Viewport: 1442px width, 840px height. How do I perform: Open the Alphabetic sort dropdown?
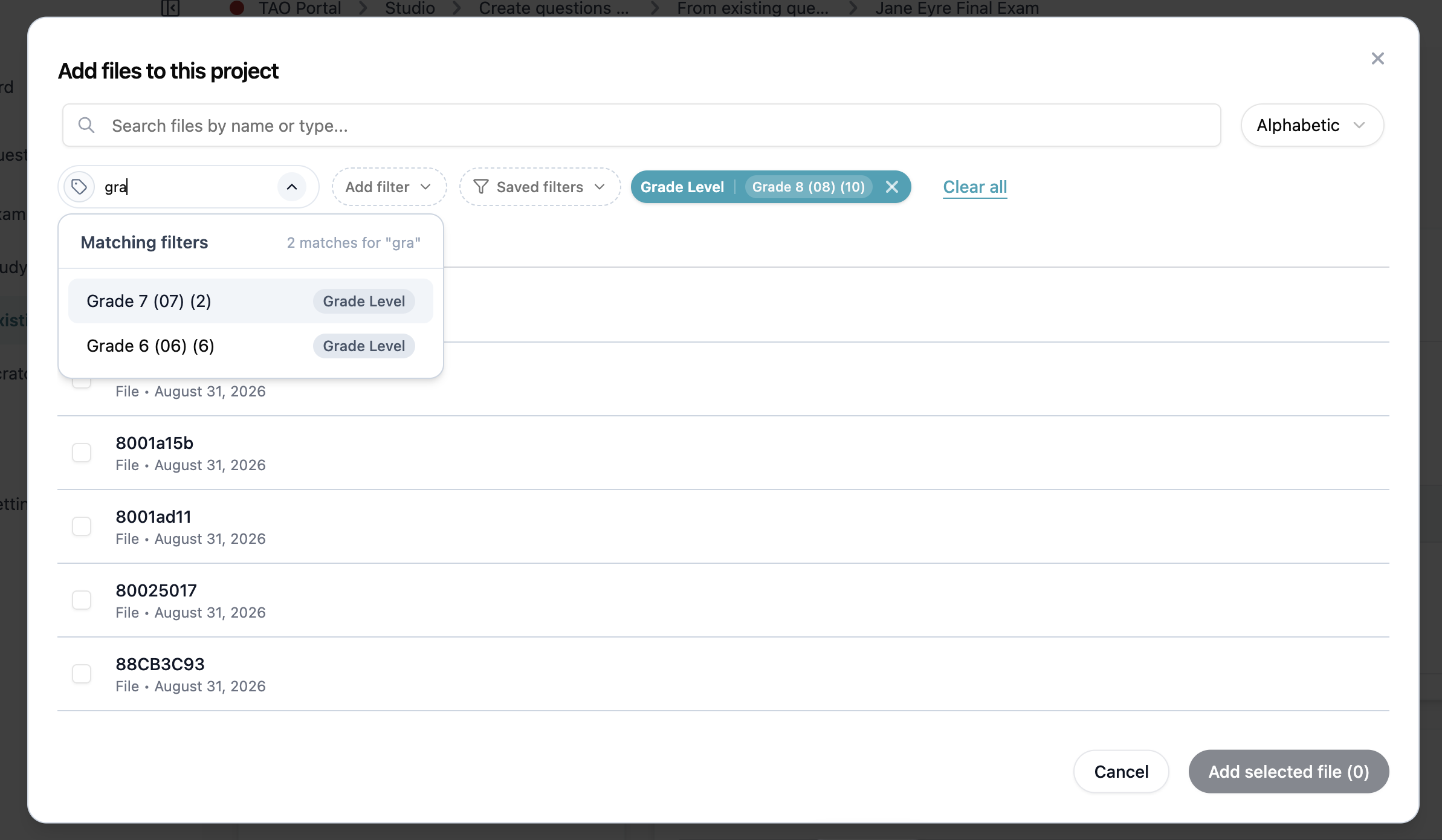coord(1312,125)
